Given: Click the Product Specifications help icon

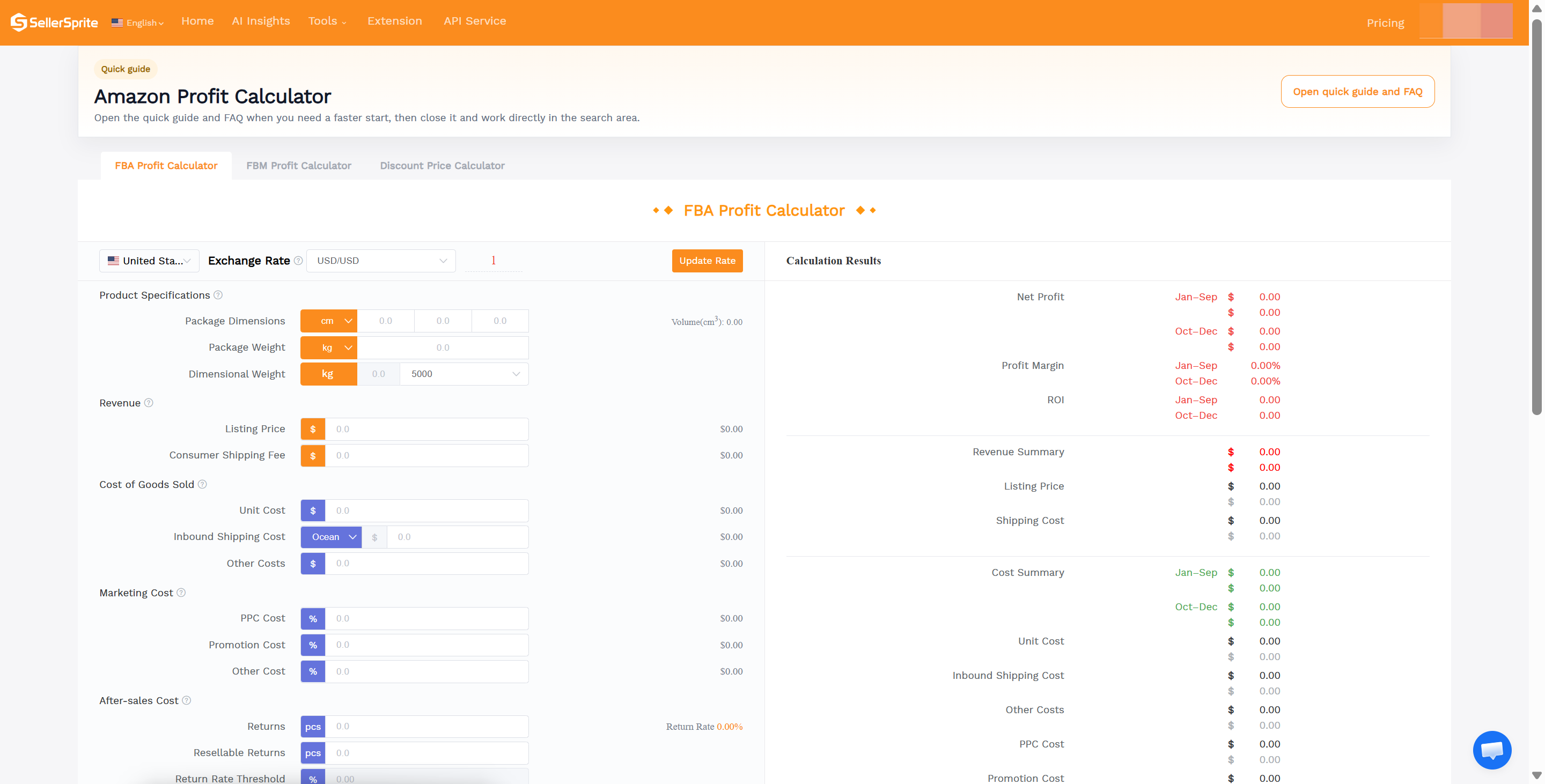Looking at the screenshot, I should pyautogui.click(x=218, y=295).
